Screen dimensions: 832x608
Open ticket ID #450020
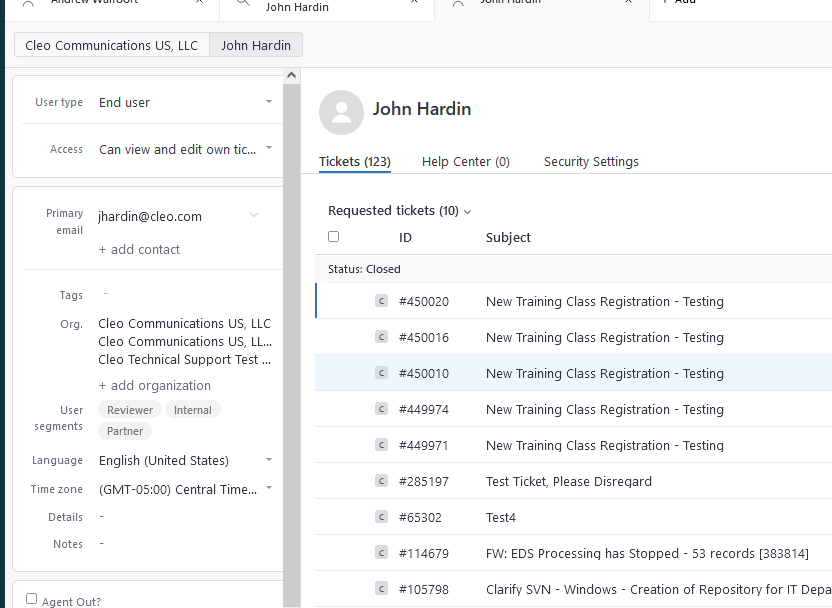423,301
